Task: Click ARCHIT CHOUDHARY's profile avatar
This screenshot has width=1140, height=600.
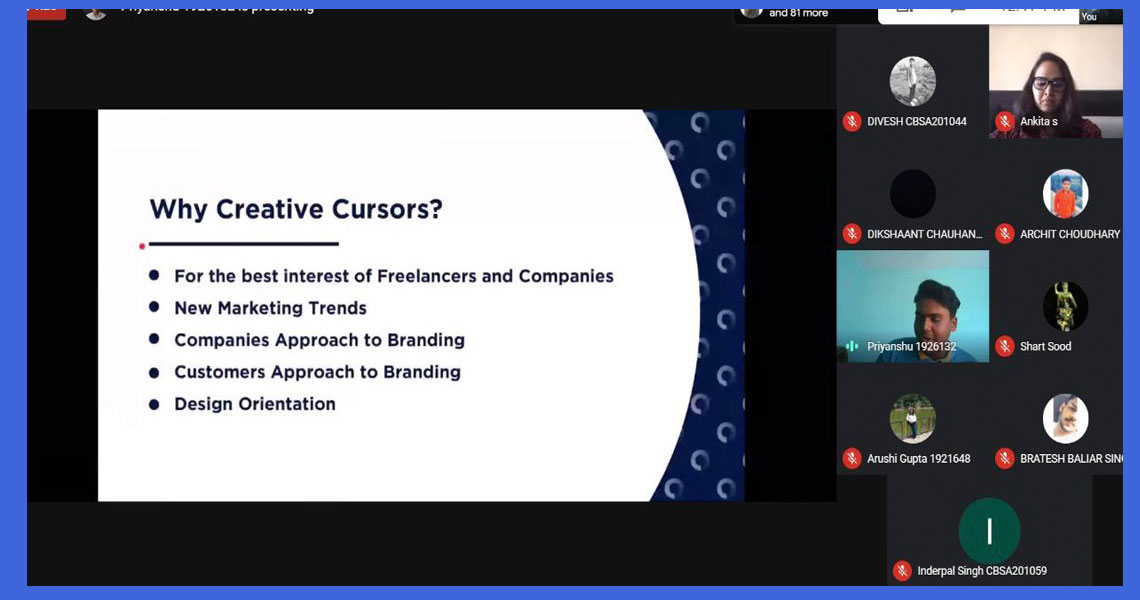Action: point(1065,194)
